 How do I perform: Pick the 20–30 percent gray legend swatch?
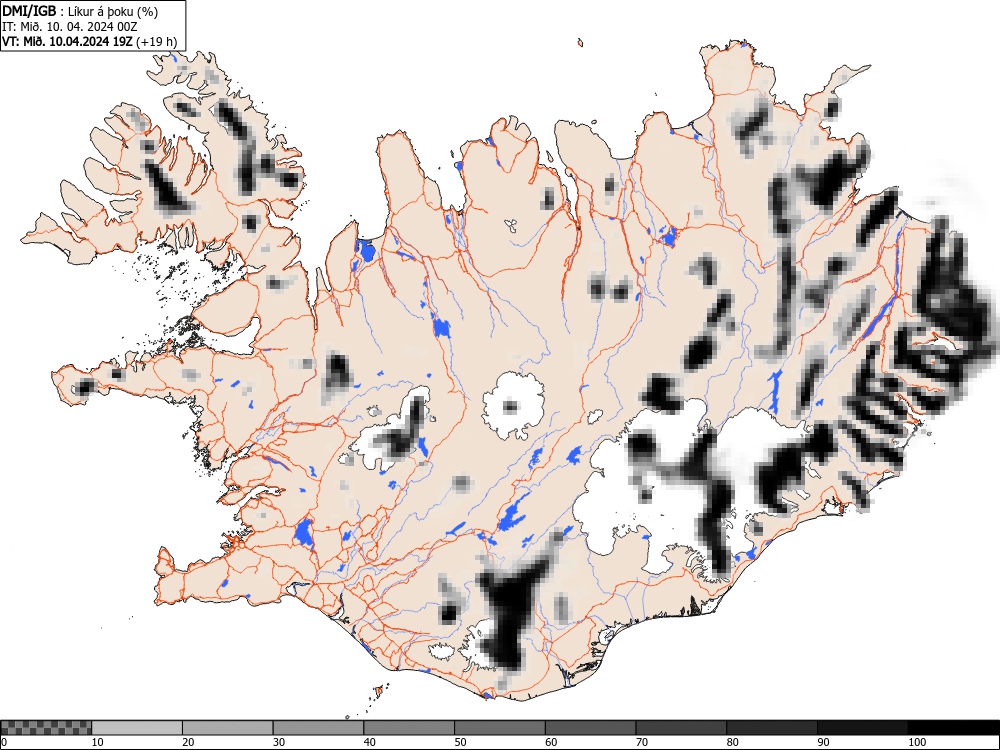pyautogui.click(x=228, y=728)
